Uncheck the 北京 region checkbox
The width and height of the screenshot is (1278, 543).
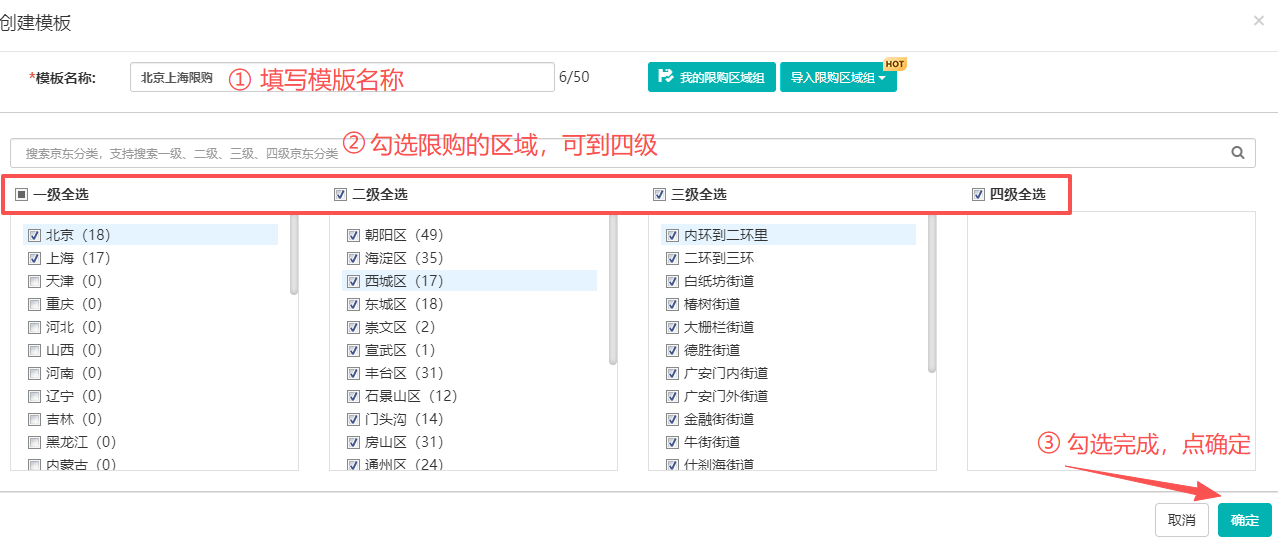click(x=35, y=236)
